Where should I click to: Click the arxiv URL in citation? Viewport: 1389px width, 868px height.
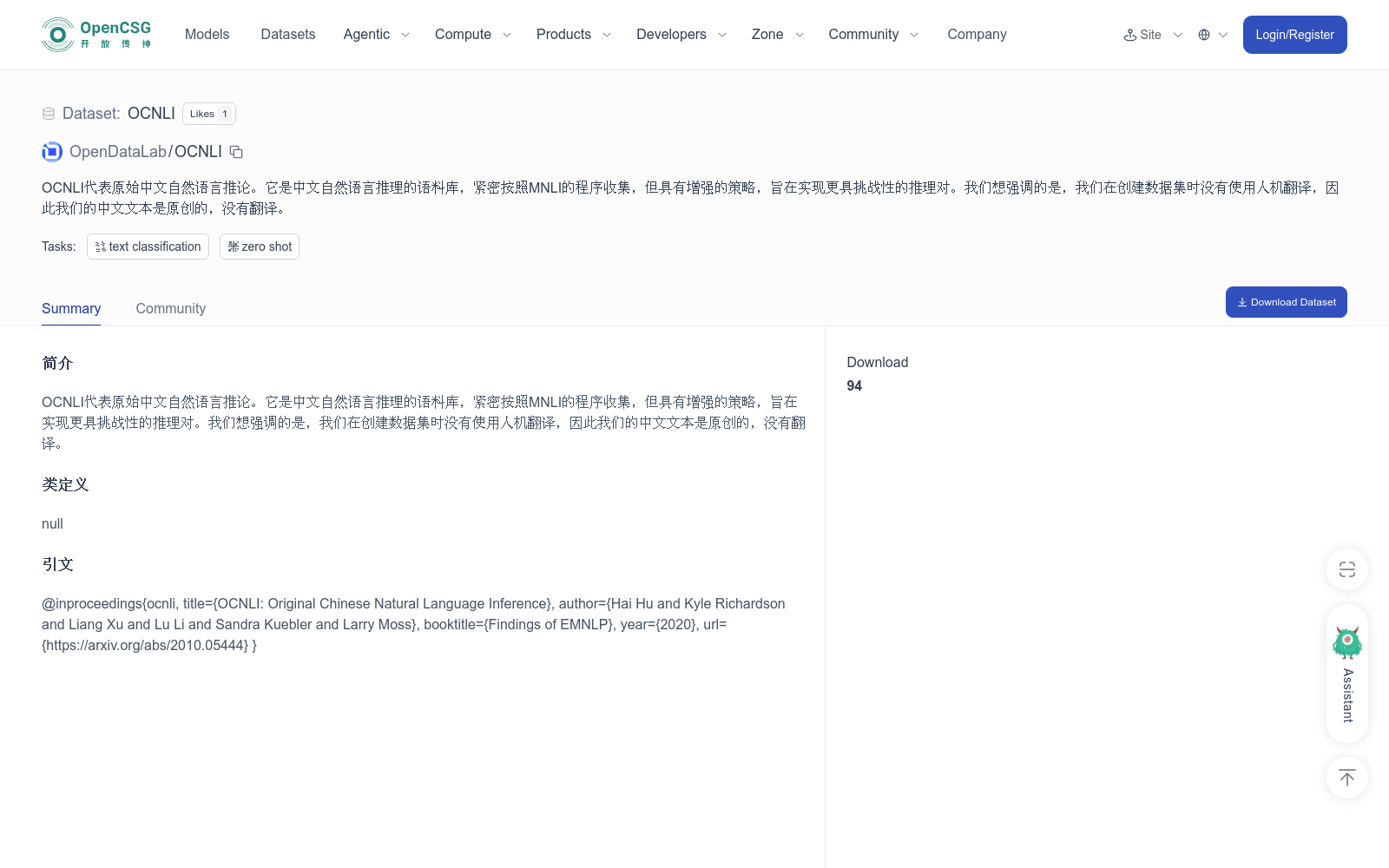(x=147, y=645)
